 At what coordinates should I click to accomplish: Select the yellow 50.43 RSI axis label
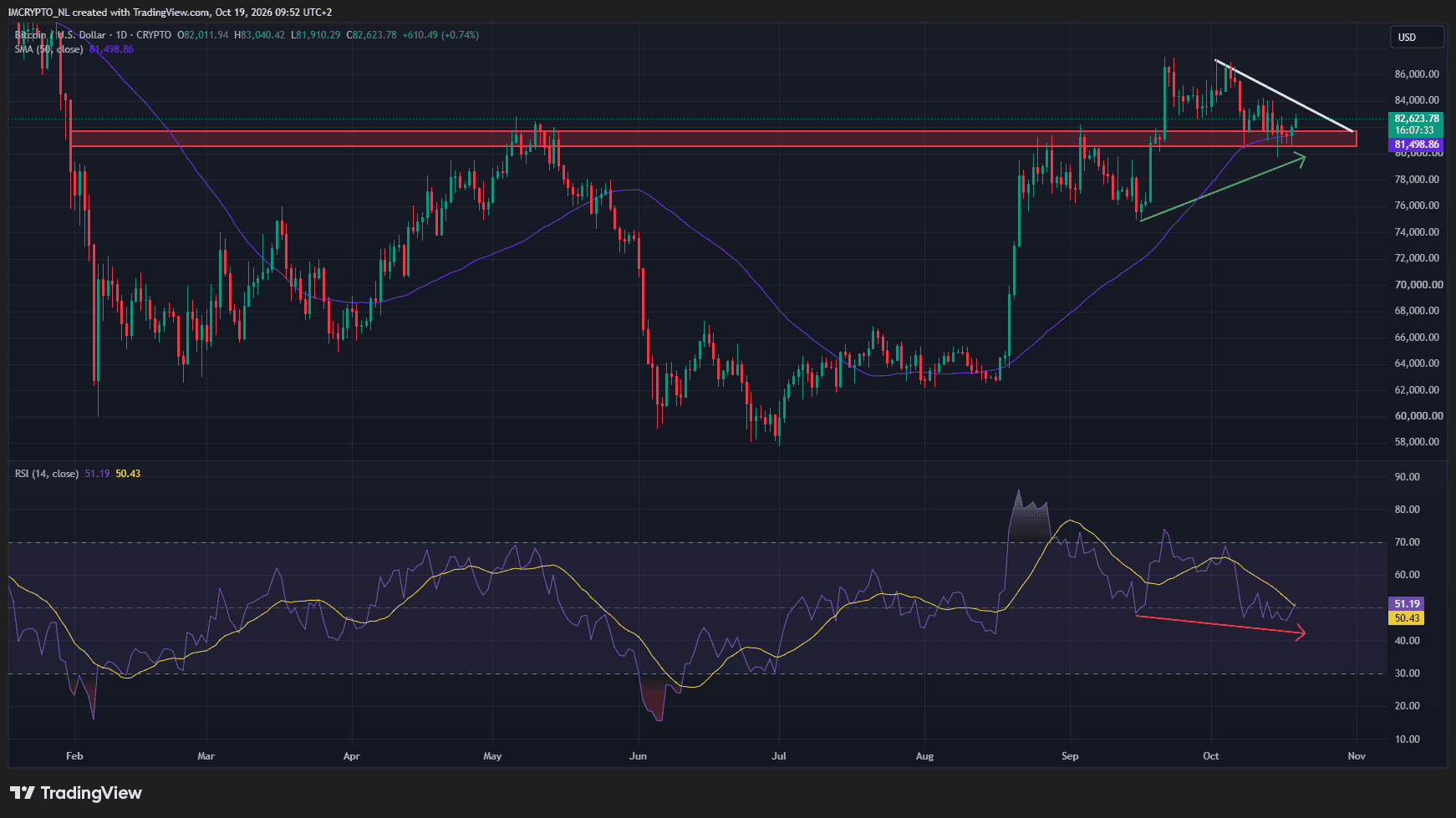click(1407, 618)
